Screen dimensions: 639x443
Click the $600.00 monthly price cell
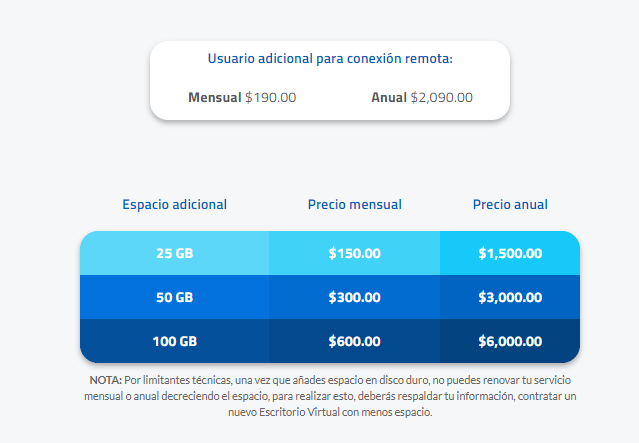pos(355,341)
